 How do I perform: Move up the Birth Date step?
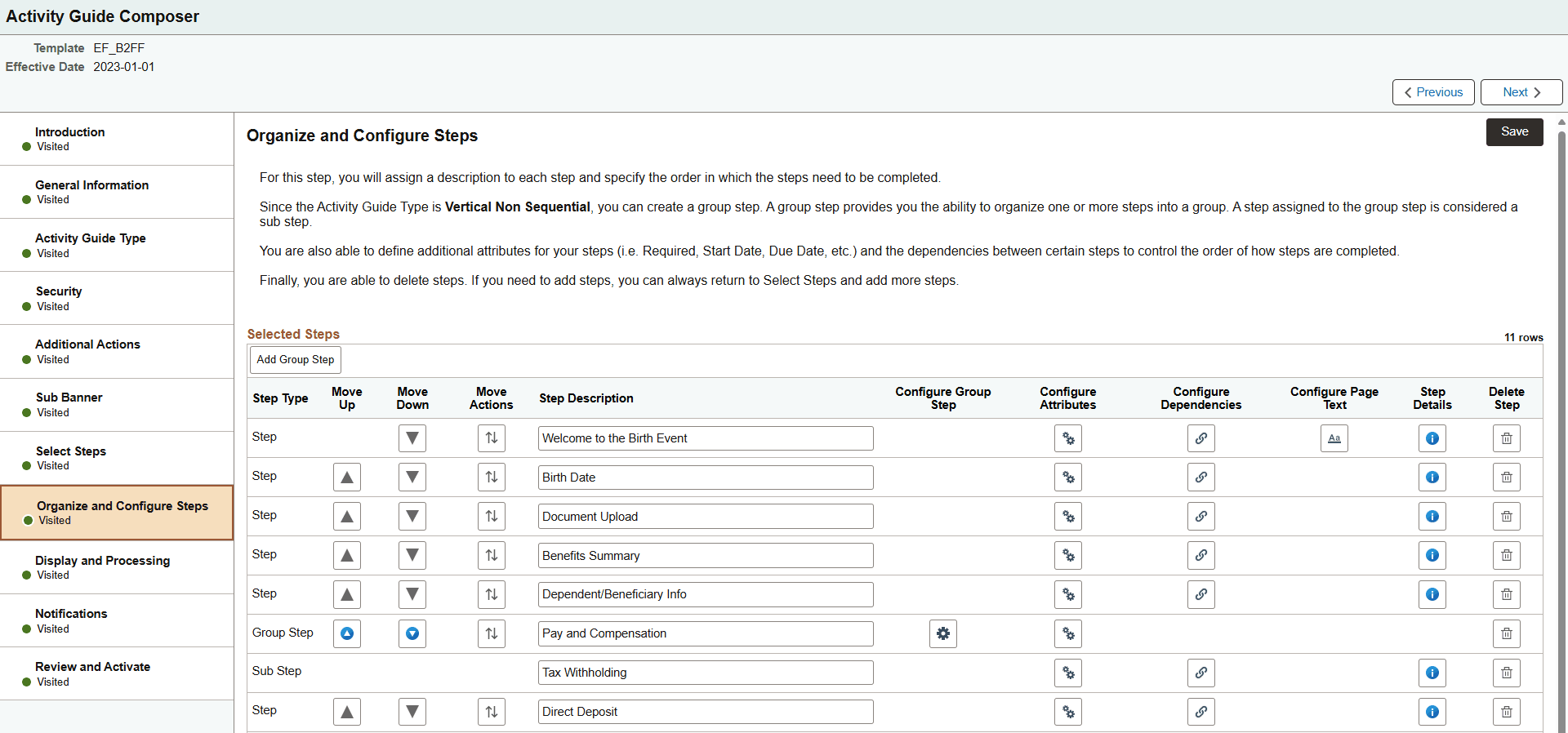[347, 478]
